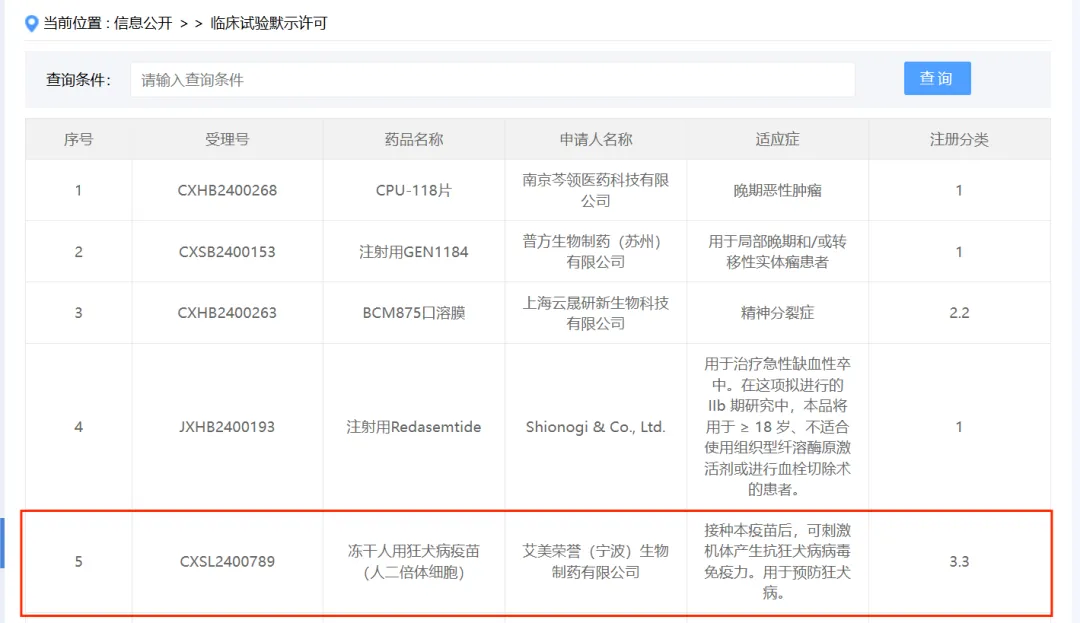The image size is (1080, 623).
Task: Click the 序号 column header
Action: coord(78,139)
